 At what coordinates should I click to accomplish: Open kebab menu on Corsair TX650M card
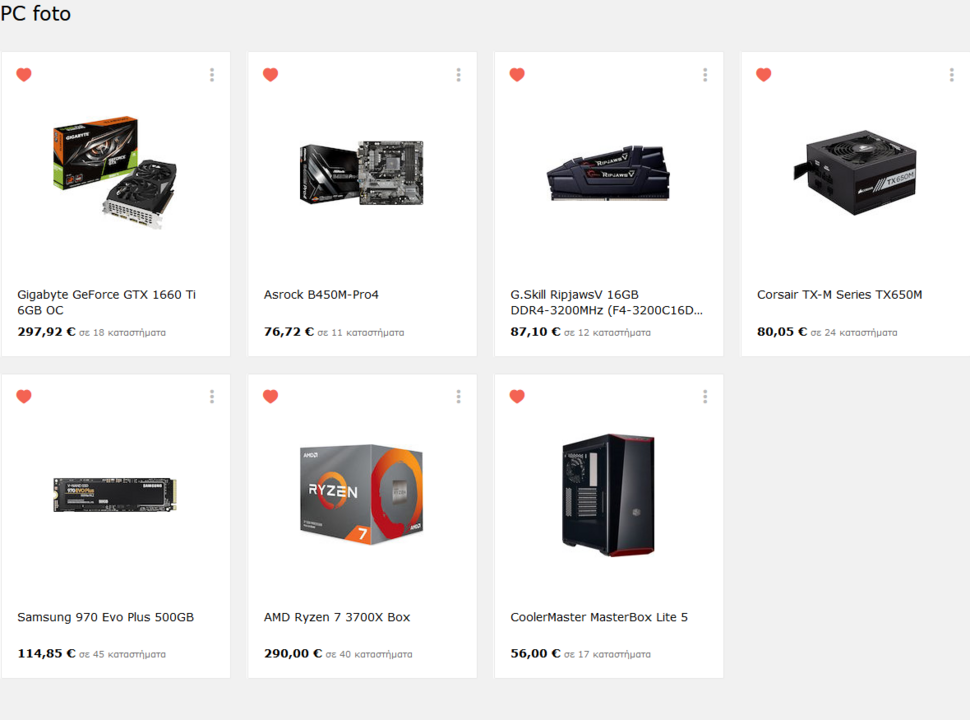(x=951, y=75)
